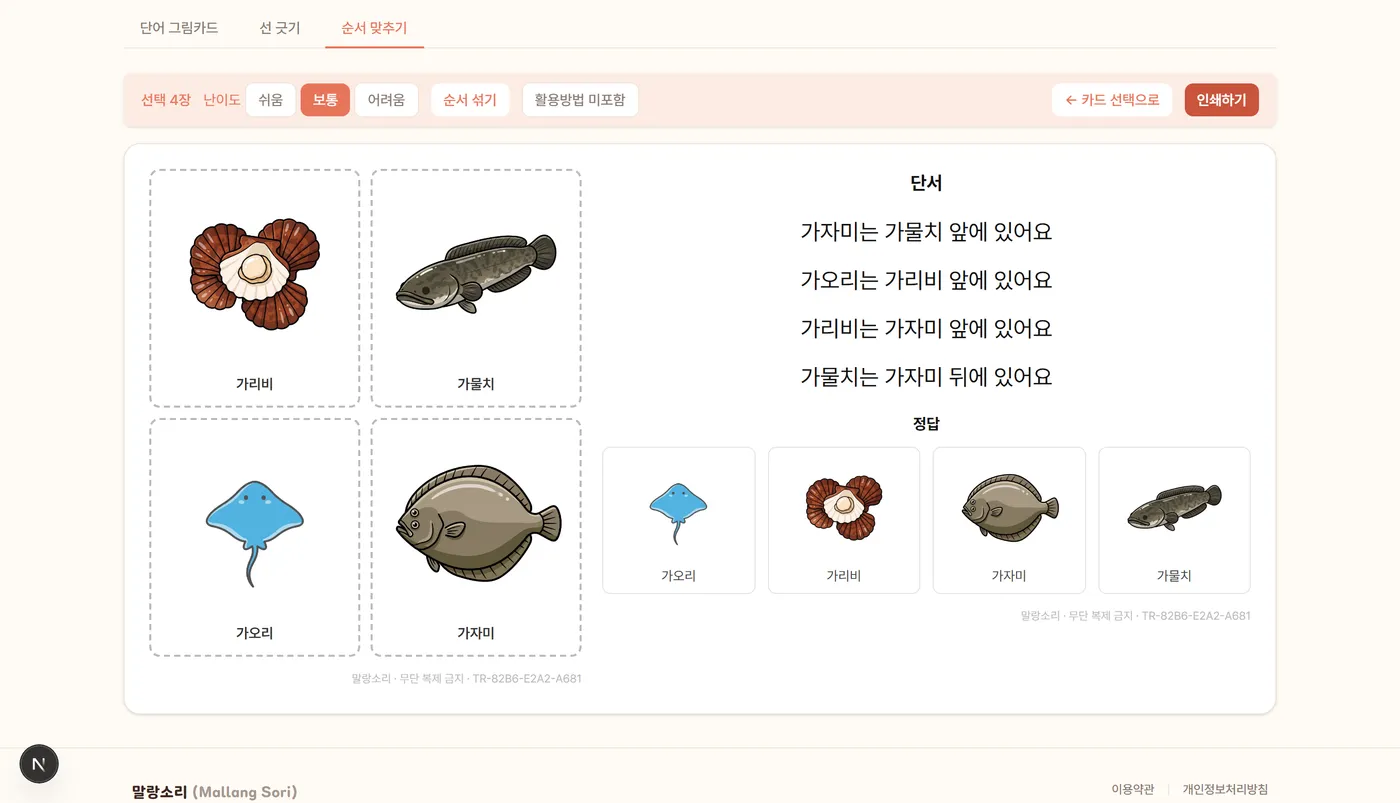Click the 말랑소리 (Mallang Sori) footer title
The width and height of the screenshot is (1400, 803).
[214, 792]
